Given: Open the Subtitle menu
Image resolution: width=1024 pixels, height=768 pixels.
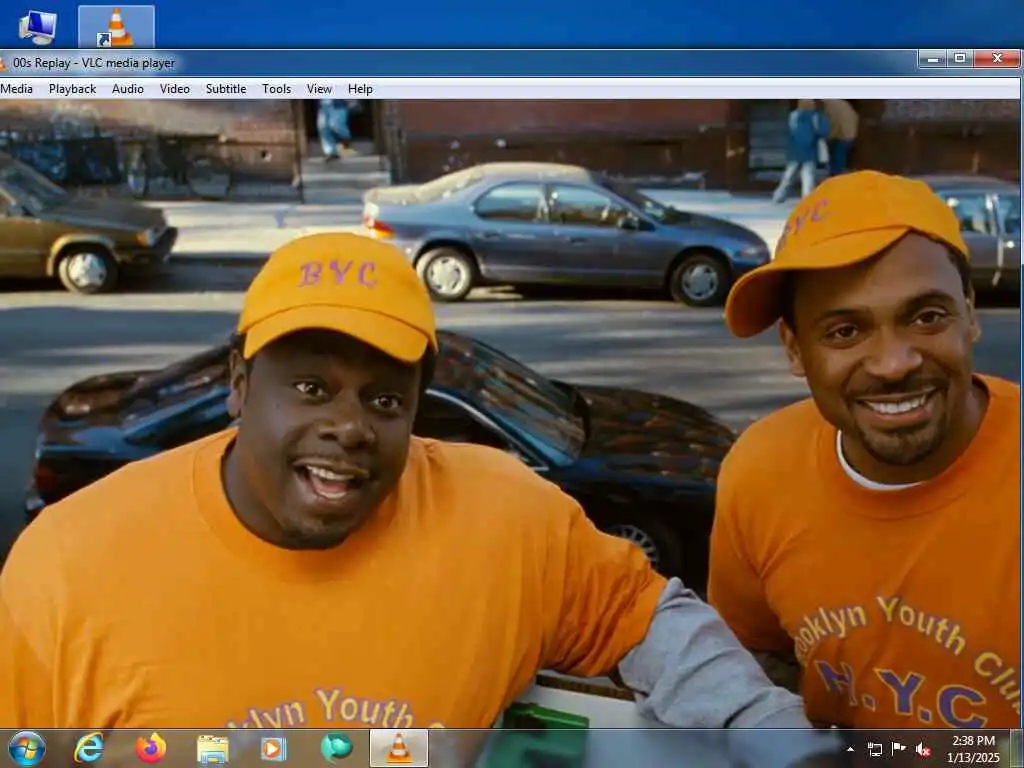Looking at the screenshot, I should pos(226,89).
